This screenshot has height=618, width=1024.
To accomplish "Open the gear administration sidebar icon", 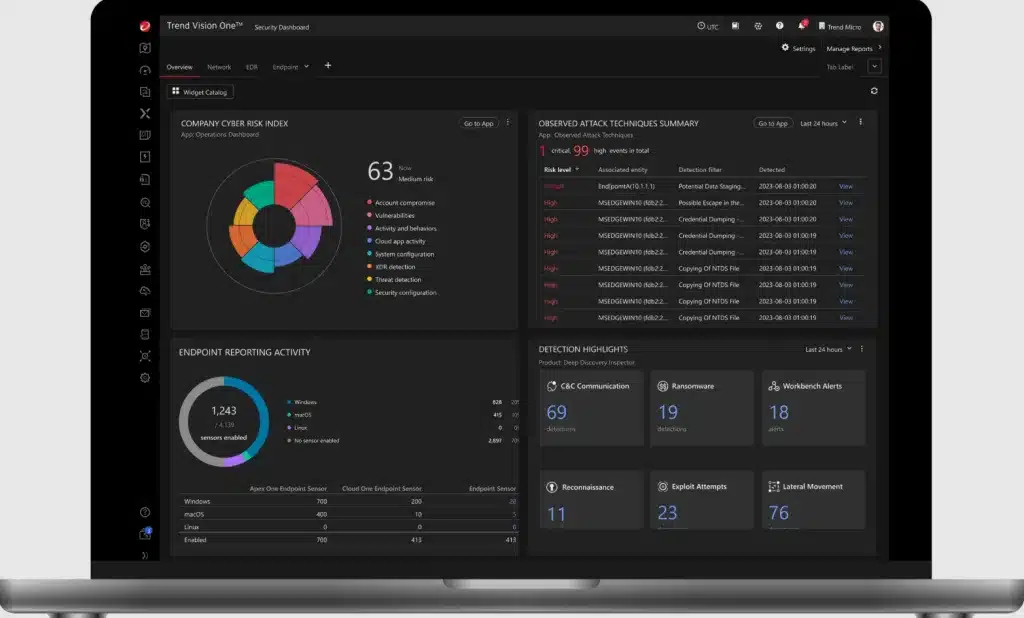I will pyautogui.click(x=145, y=378).
